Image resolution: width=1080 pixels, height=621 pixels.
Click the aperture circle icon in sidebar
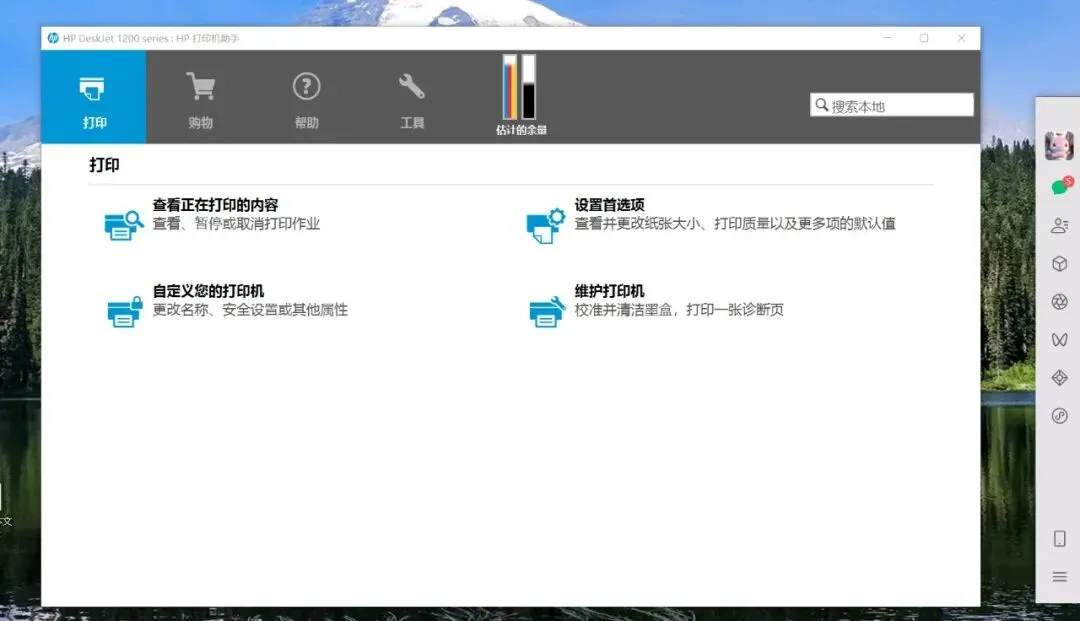tap(1059, 302)
